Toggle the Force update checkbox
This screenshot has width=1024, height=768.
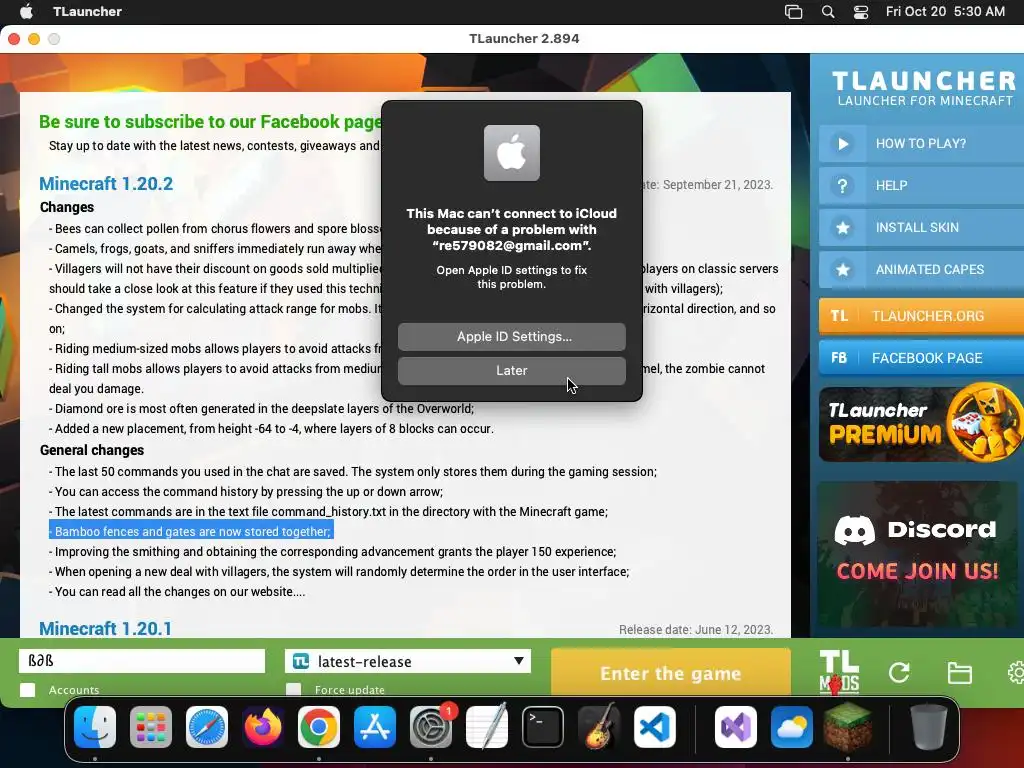[294, 690]
